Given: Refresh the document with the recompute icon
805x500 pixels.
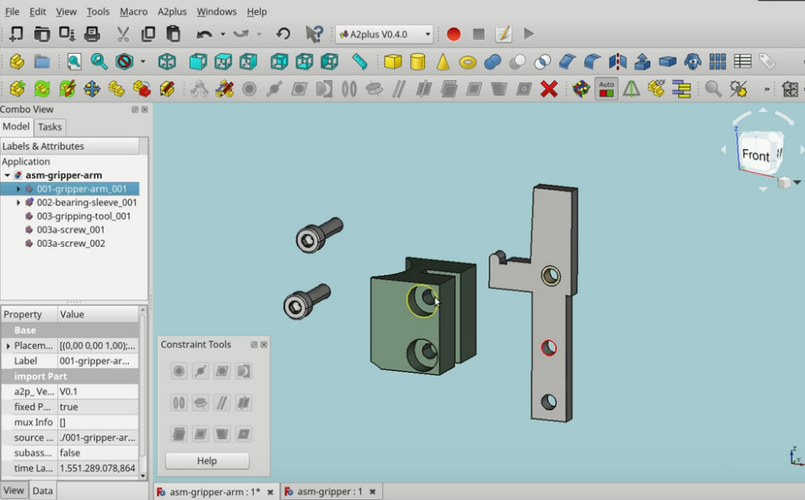Looking at the screenshot, I should tap(283, 34).
